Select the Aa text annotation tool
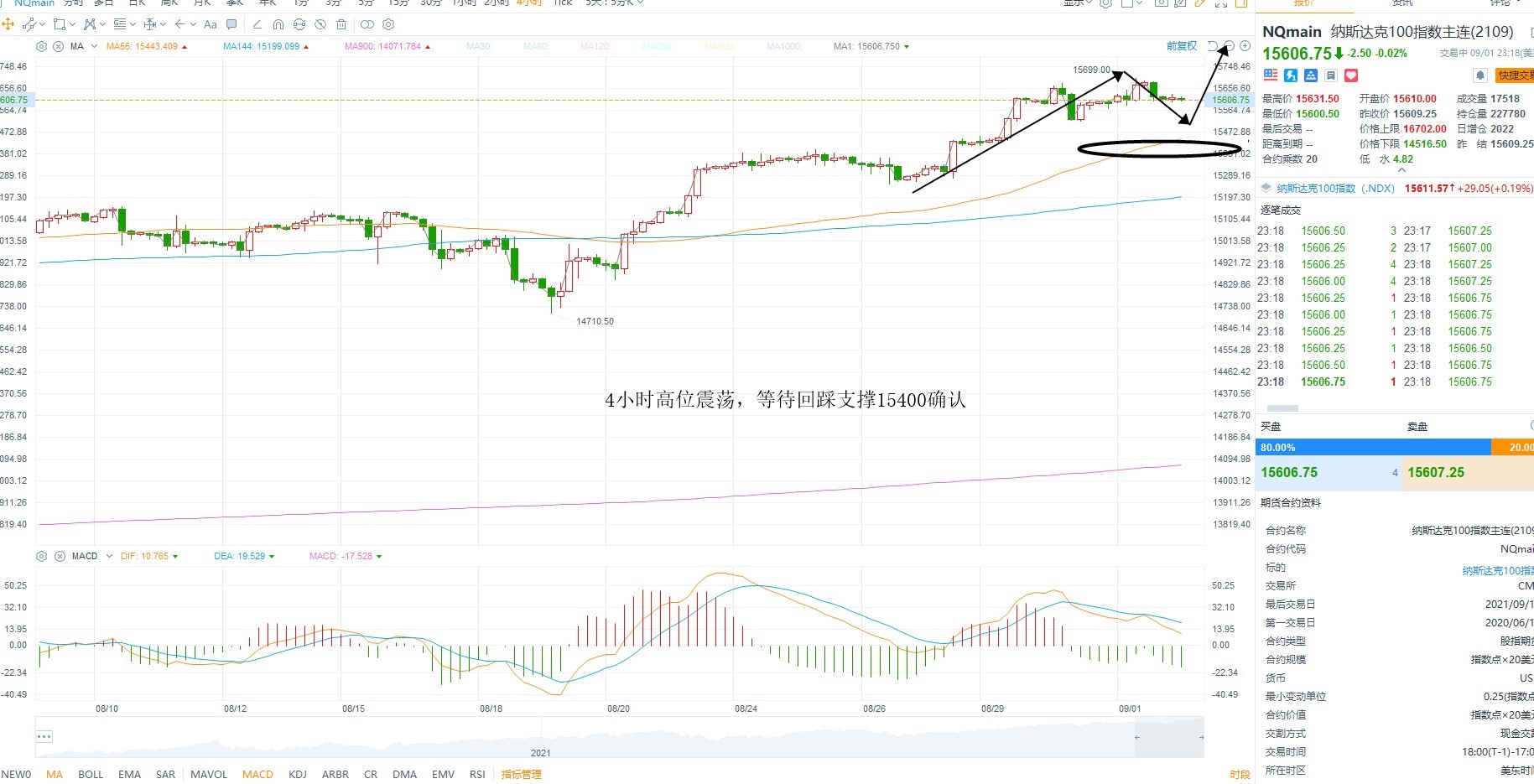 point(211,24)
